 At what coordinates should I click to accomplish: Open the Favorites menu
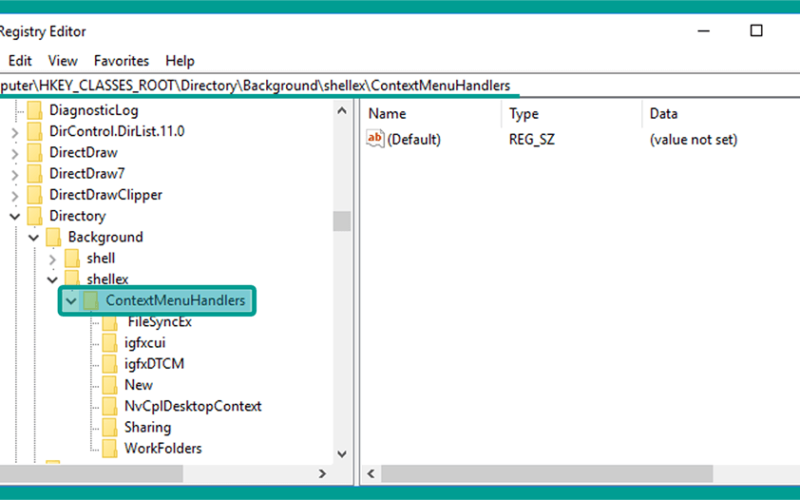[x=121, y=61]
